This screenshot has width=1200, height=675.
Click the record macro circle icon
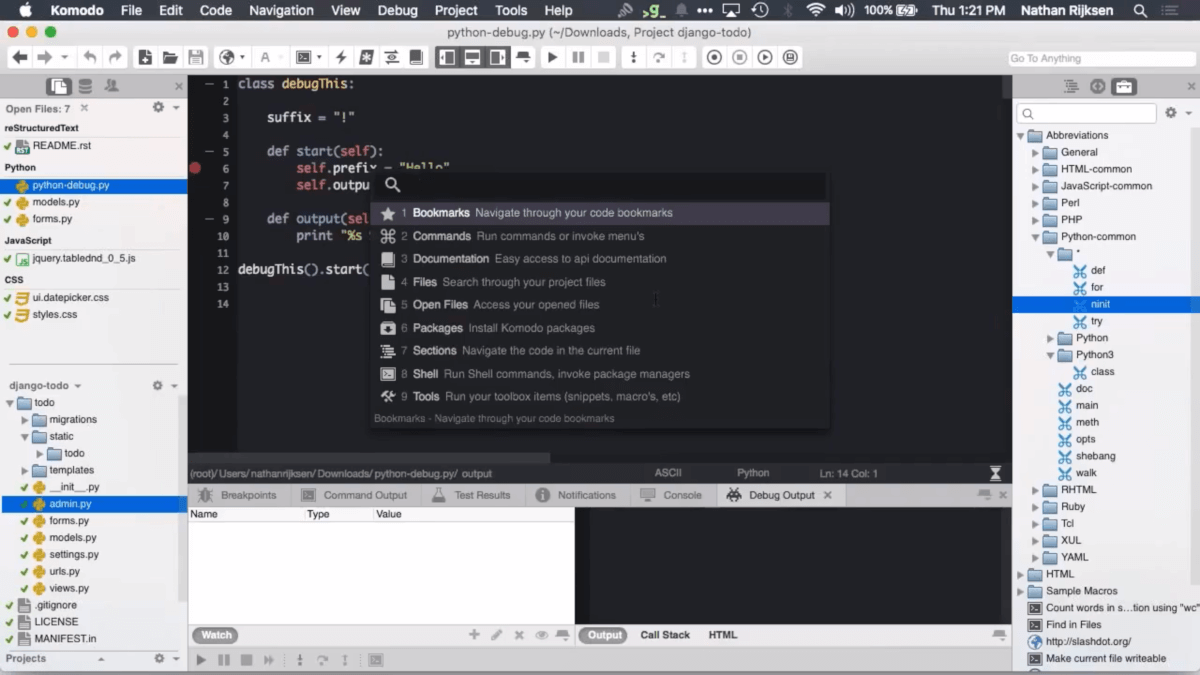714,58
